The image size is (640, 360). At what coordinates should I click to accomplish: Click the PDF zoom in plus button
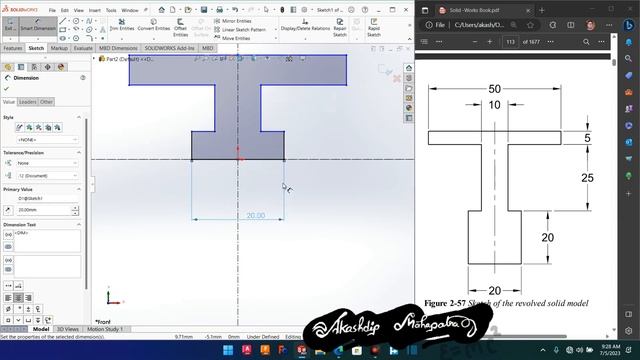490,42
